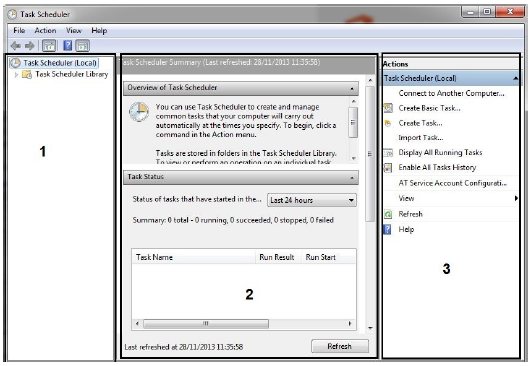This screenshot has height=366, width=530.
Task: Expand the Task Scheduler Library node arrow
Action: [x=16, y=74]
